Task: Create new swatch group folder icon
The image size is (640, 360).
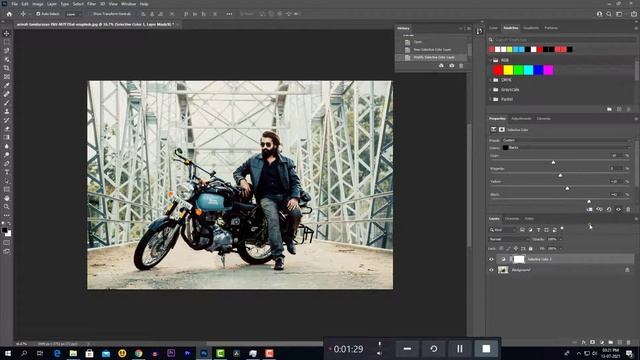Action: pos(609,109)
